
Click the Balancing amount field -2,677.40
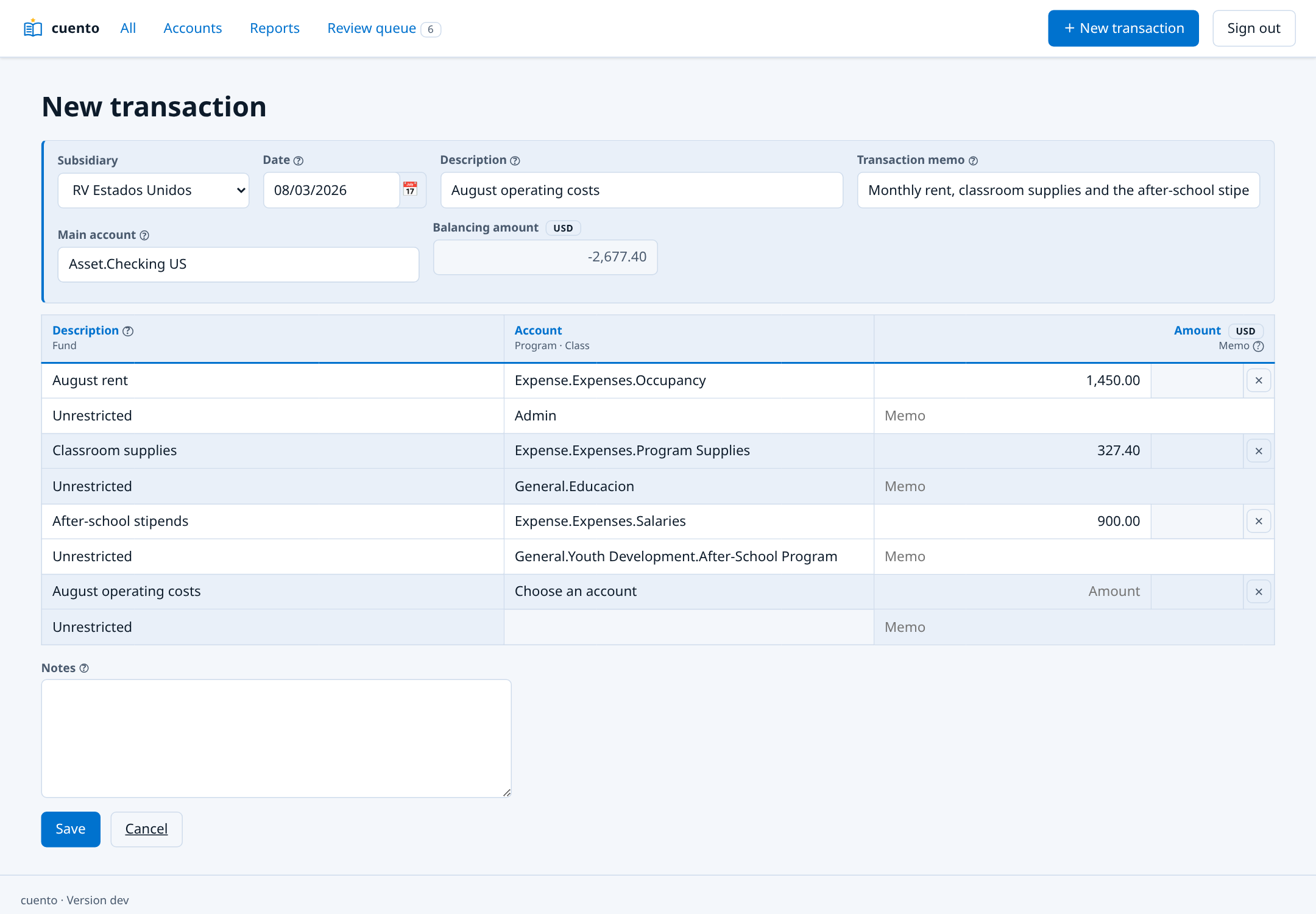(545, 257)
